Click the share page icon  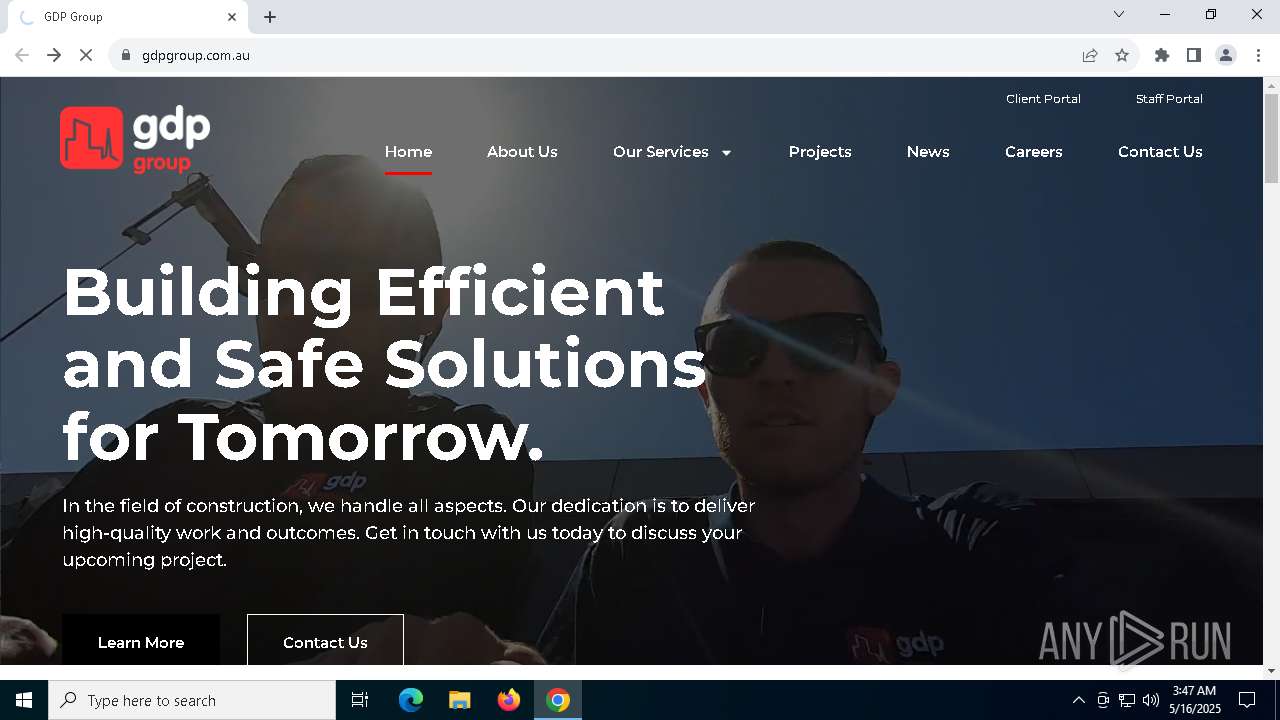pos(1090,55)
